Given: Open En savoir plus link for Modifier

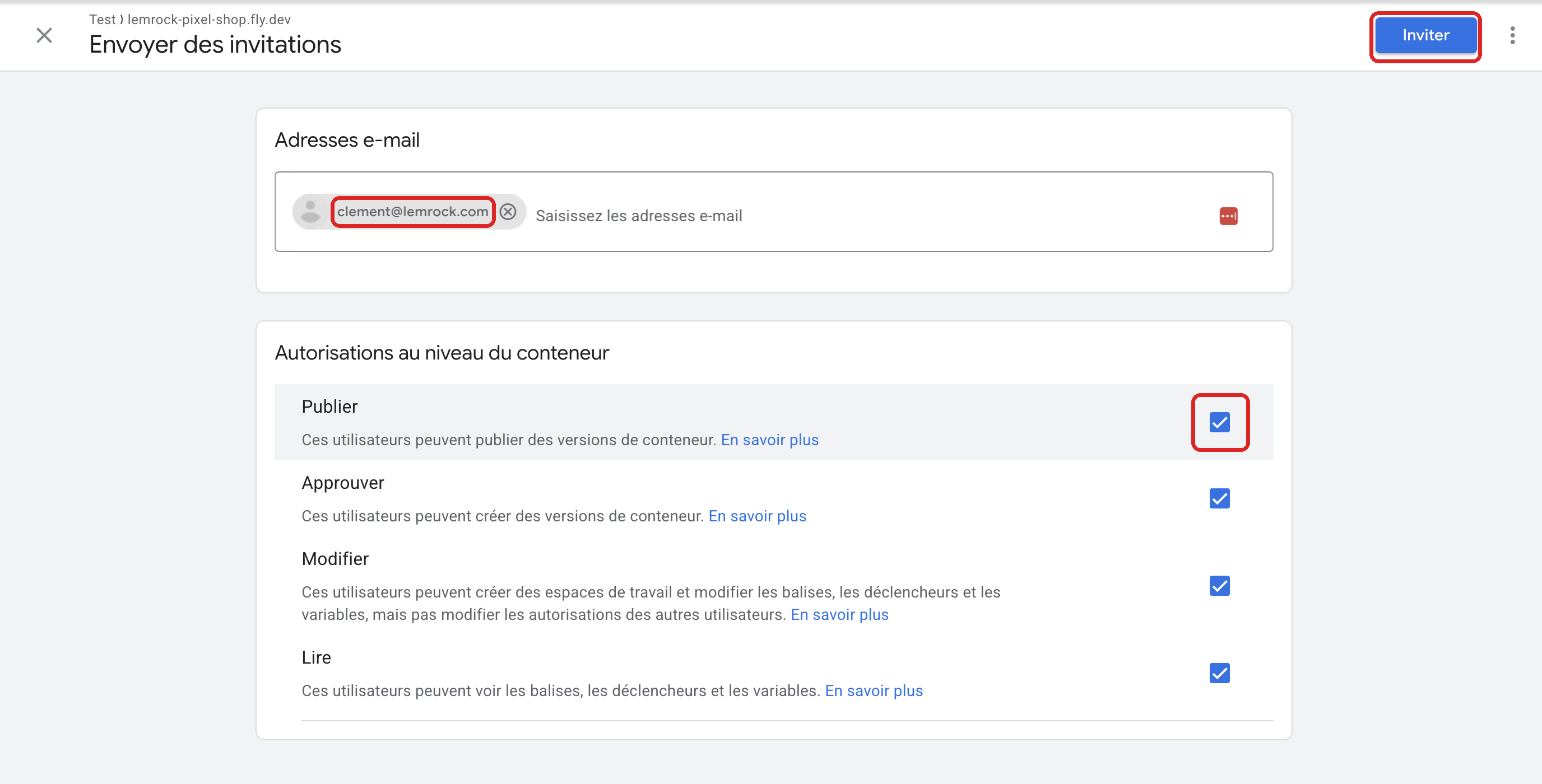Looking at the screenshot, I should point(839,615).
